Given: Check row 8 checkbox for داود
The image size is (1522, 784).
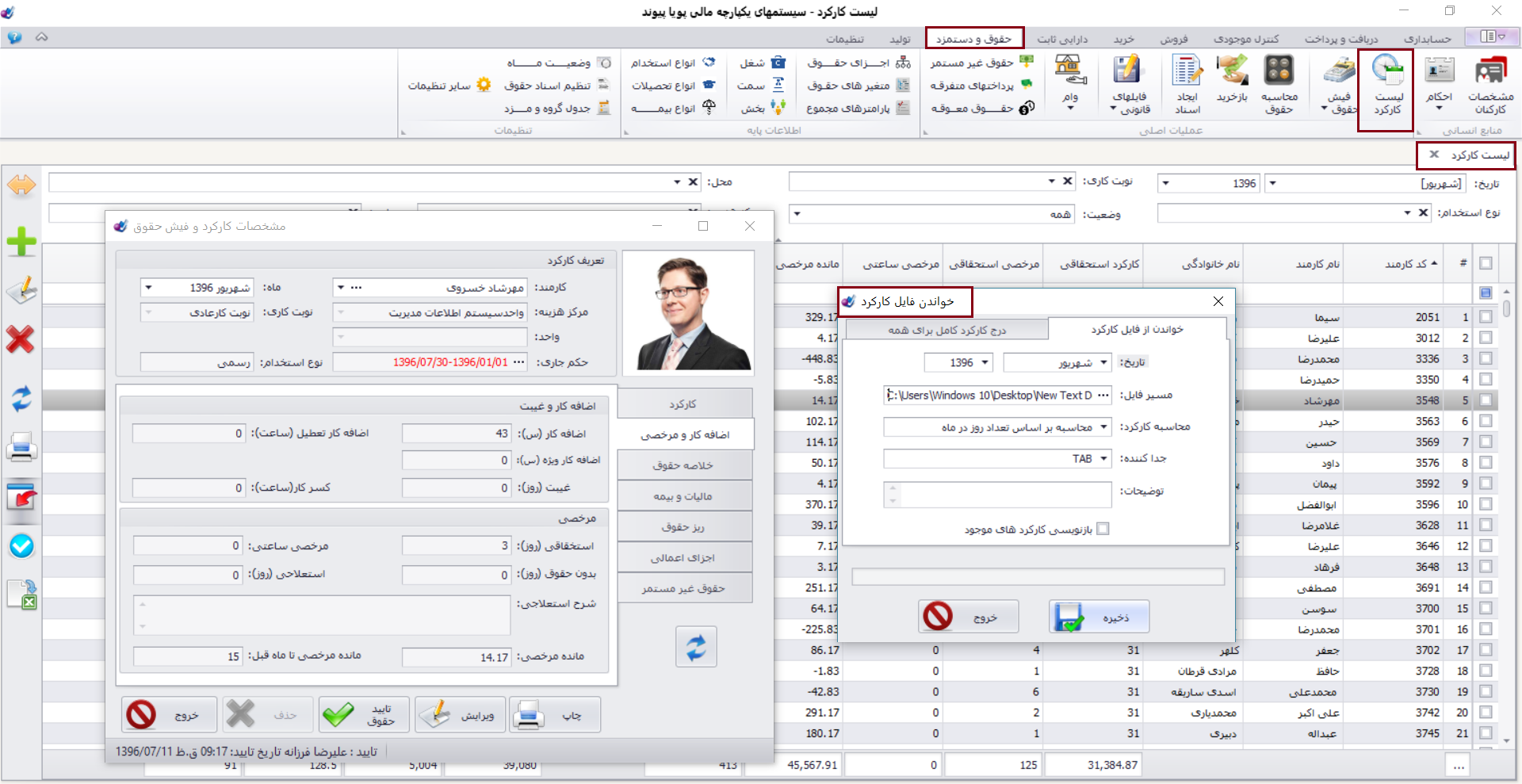Looking at the screenshot, I should point(1486,463).
